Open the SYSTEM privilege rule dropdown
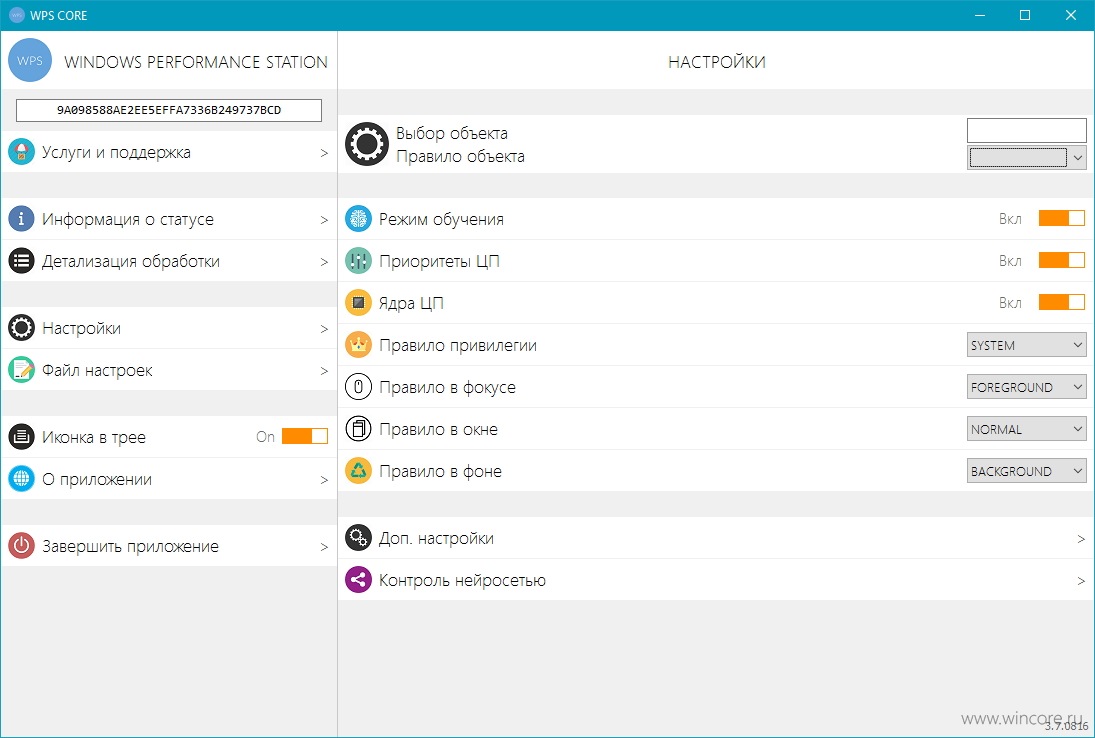Image resolution: width=1095 pixels, height=738 pixels. click(1027, 345)
